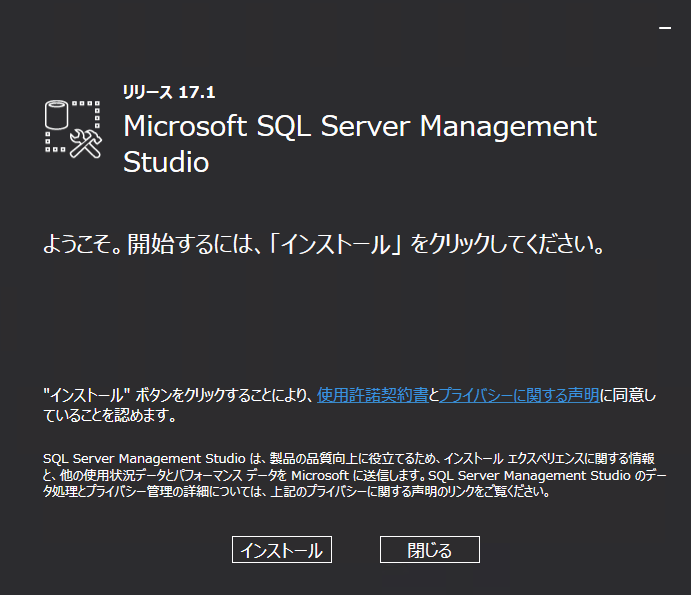The width and height of the screenshot is (691, 595).
Task: Open the プライバシーに関する声明 link
Action: point(519,395)
